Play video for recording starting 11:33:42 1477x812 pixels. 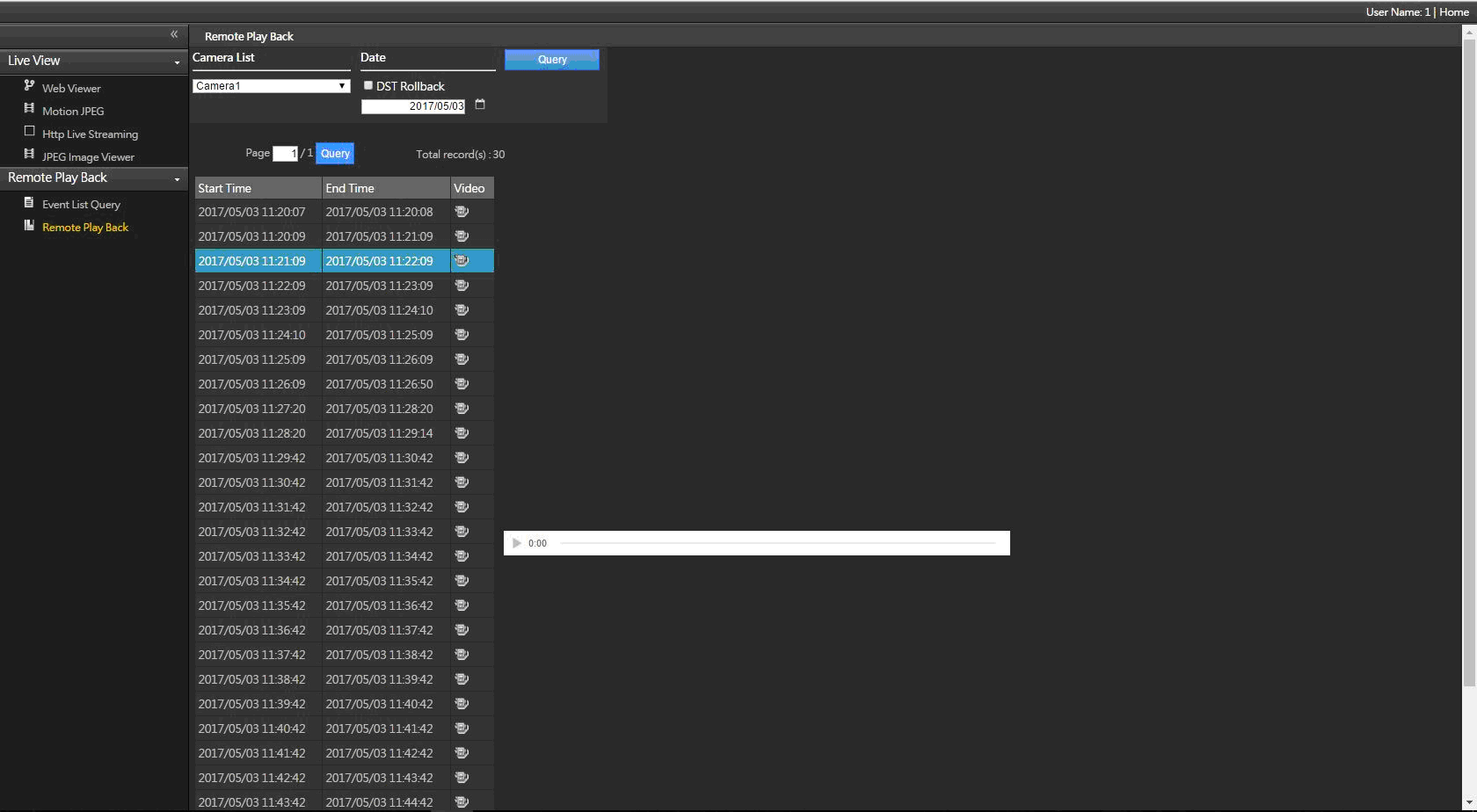(x=462, y=556)
